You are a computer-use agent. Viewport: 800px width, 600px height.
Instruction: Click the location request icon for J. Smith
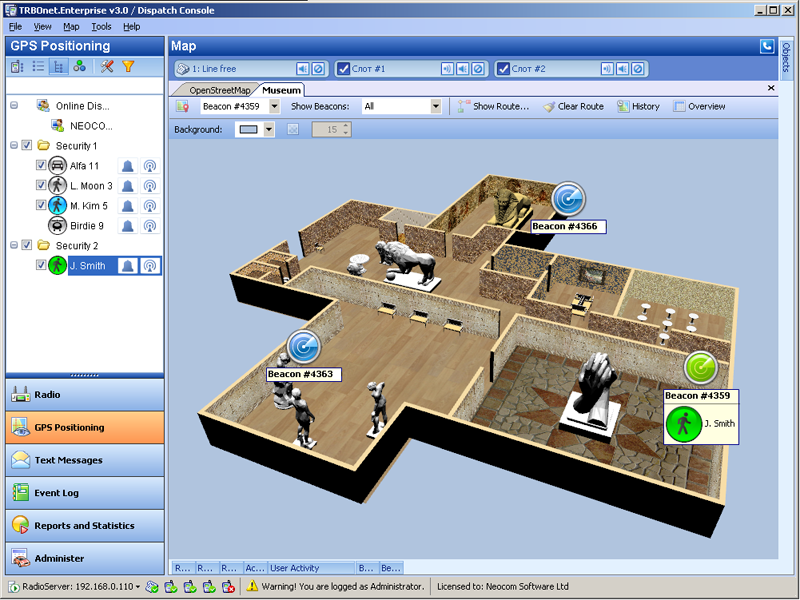click(149, 266)
